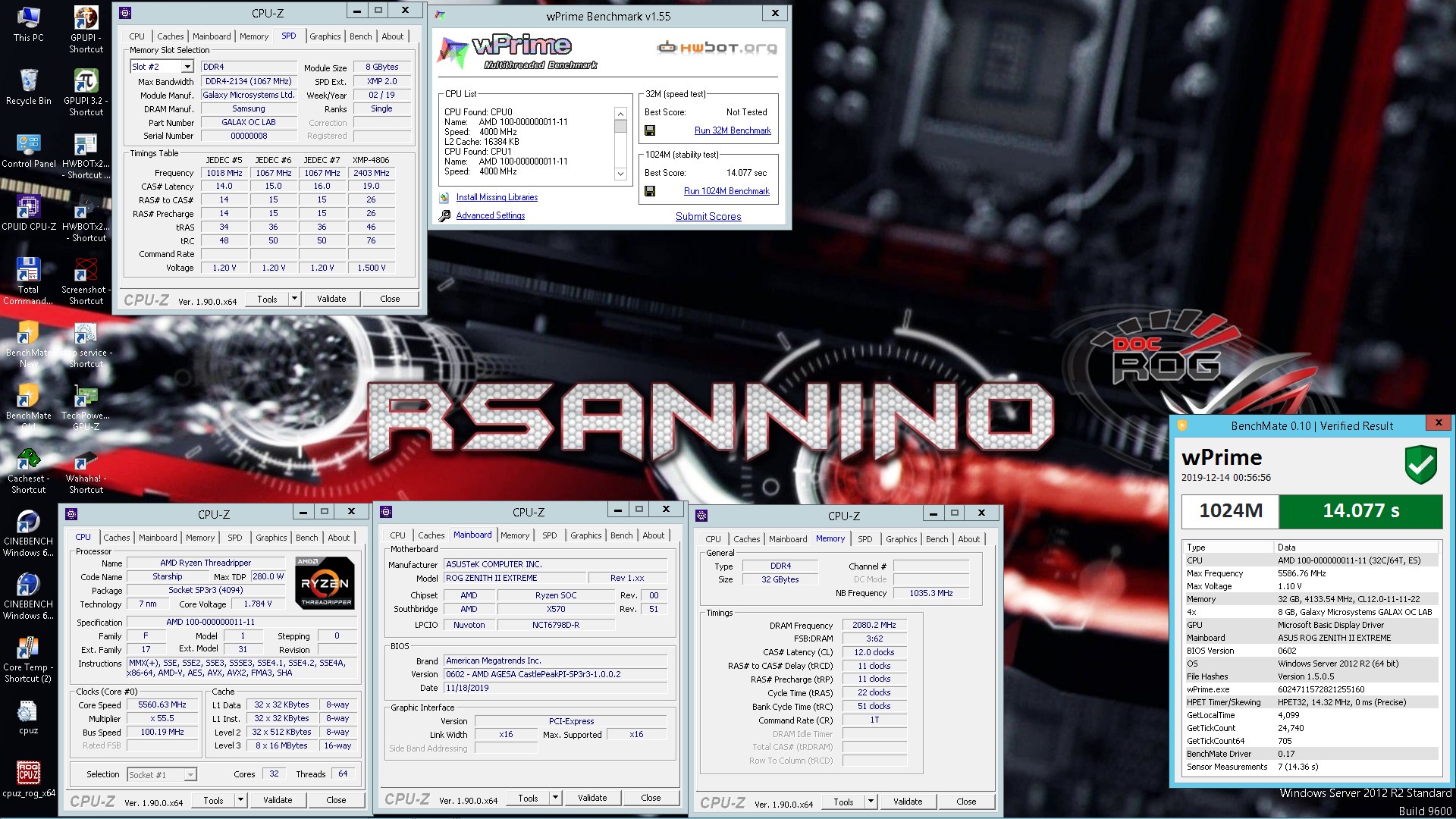Close the BenchMate Verified Result window
Viewport: 1456px width, 819px height.
tap(1438, 422)
